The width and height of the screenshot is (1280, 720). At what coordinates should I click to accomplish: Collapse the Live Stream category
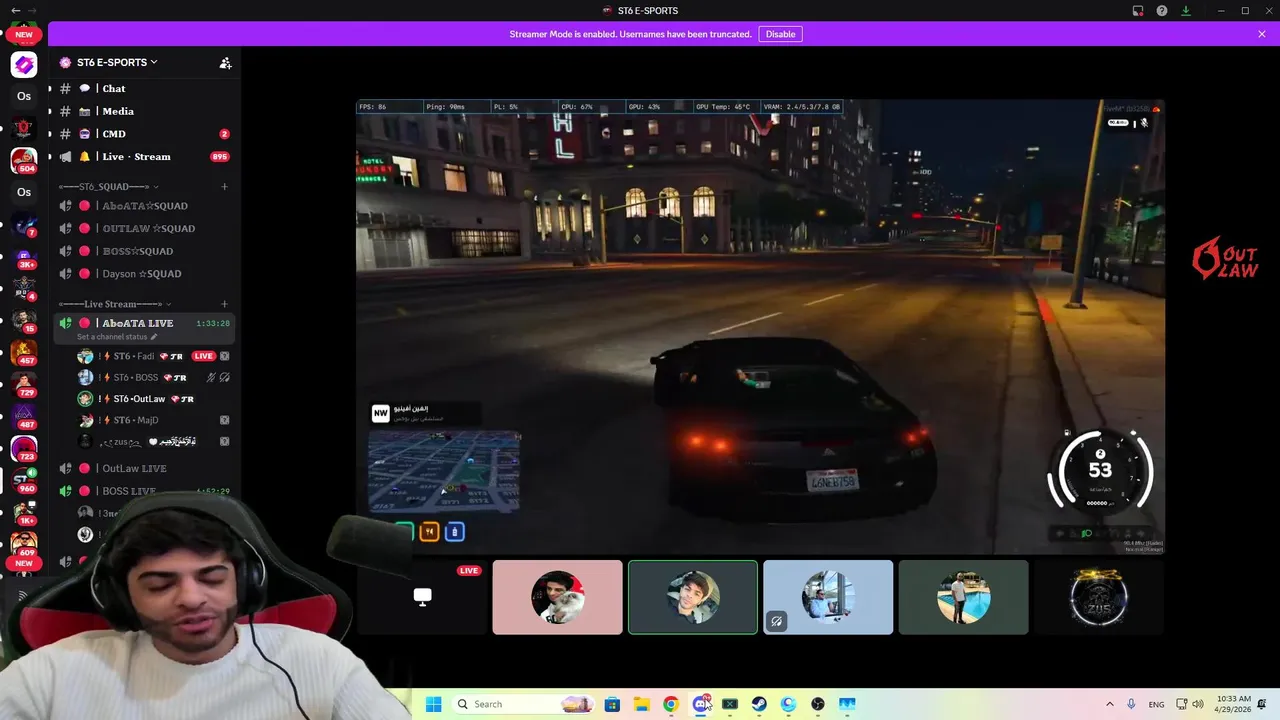[x=115, y=304]
